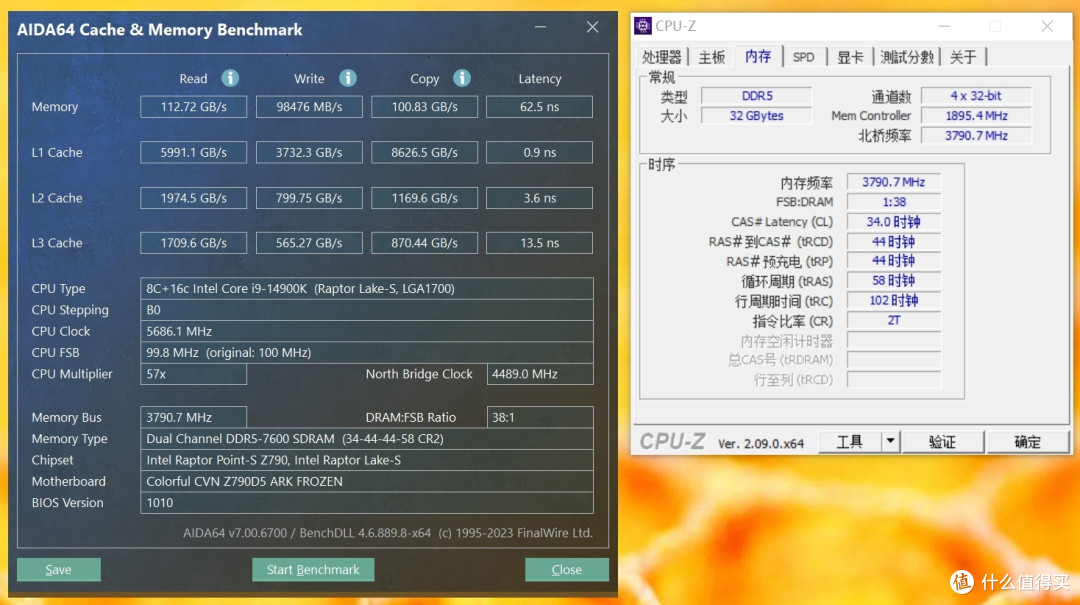Click the Save button in AIDA64

click(x=59, y=569)
